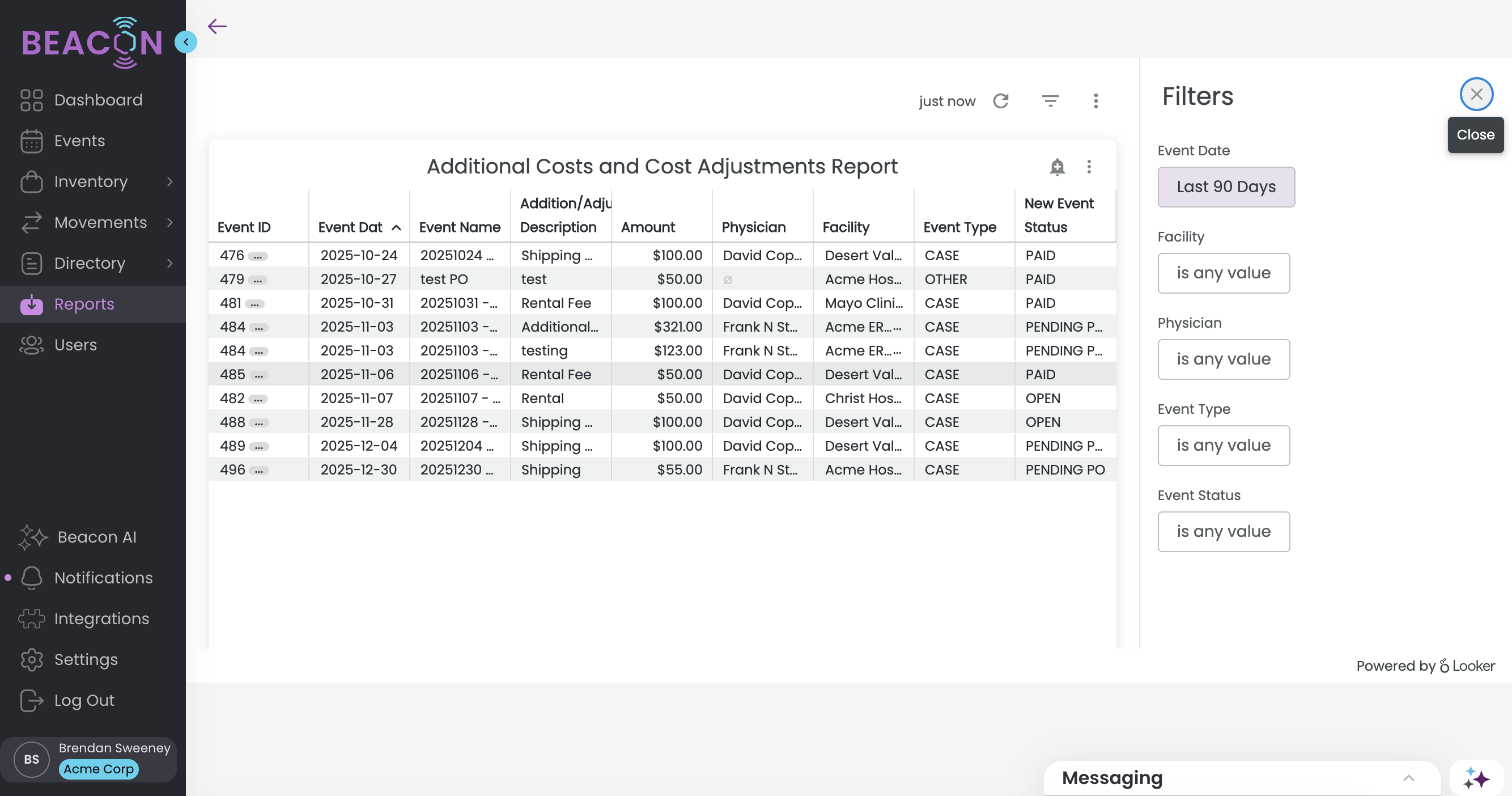This screenshot has width=1512, height=796.
Task: Open Beacon AI sparkle button at bottom right
Action: tap(1476, 778)
